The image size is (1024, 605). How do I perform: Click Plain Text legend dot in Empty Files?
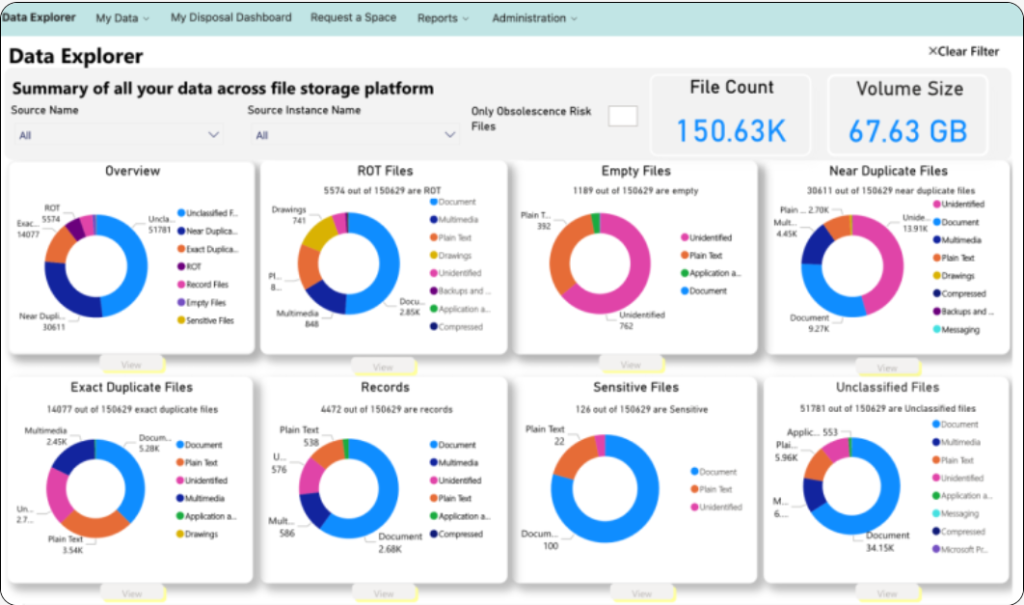(x=685, y=256)
